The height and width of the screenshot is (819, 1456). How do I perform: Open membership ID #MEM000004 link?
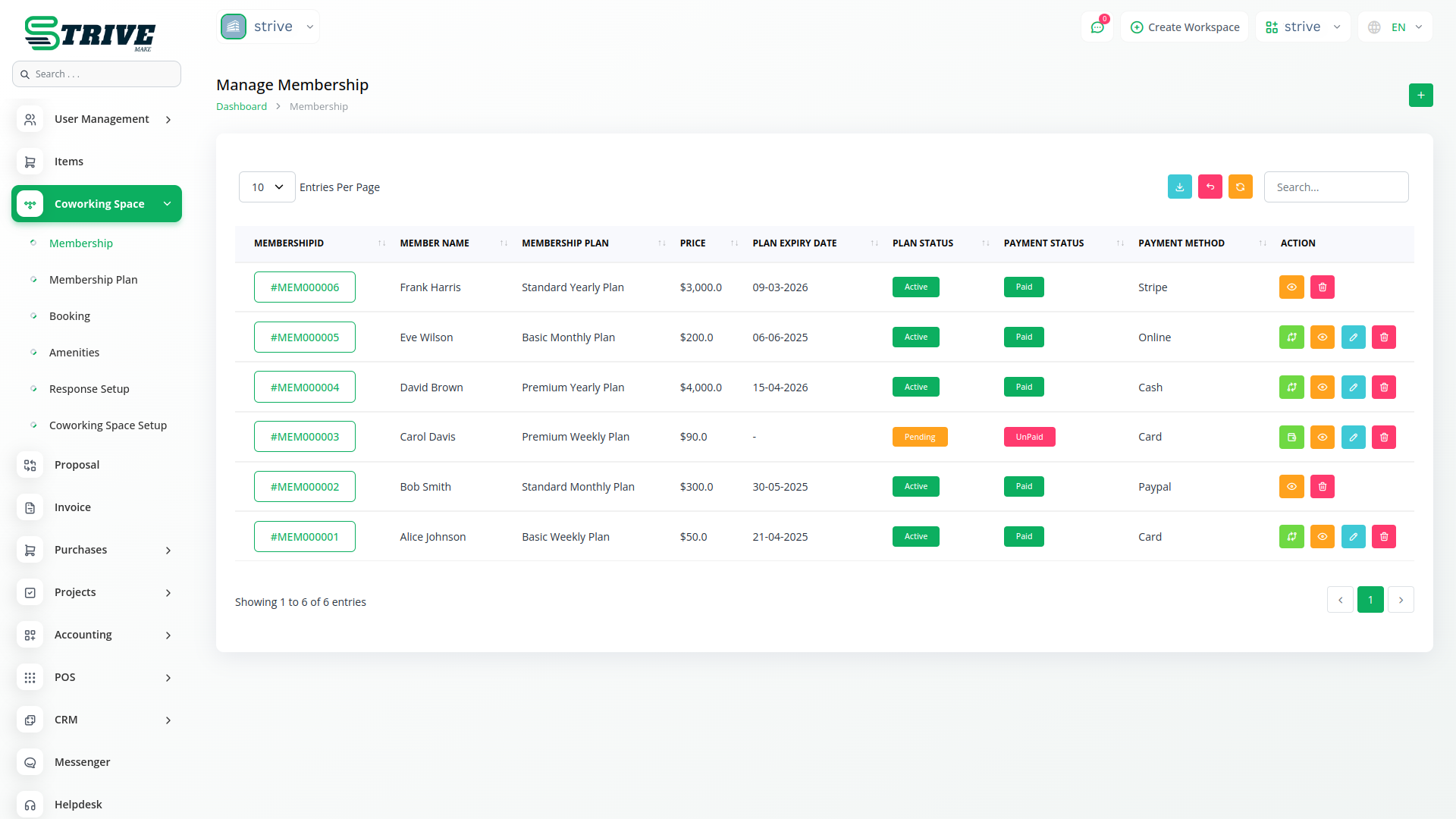[x=305, y=388]
